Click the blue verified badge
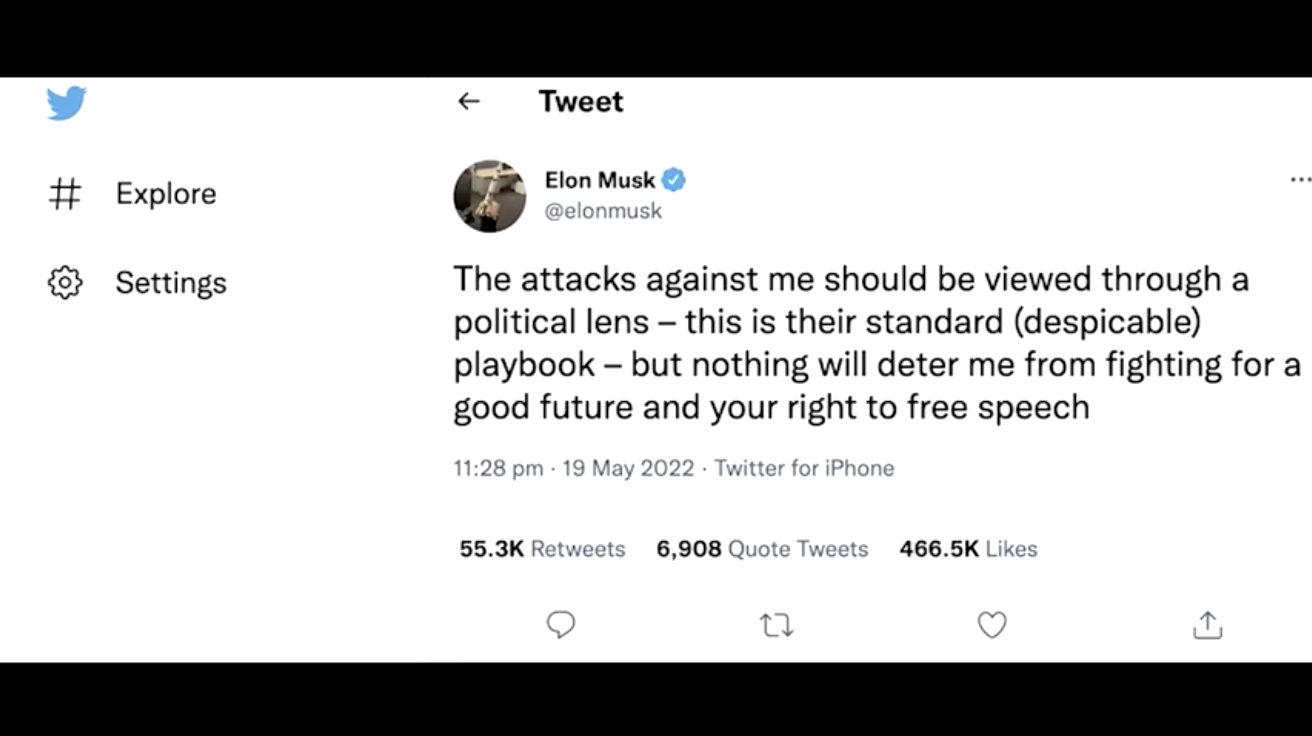This screenshot has height=736, width=1312. click(674, 181)
